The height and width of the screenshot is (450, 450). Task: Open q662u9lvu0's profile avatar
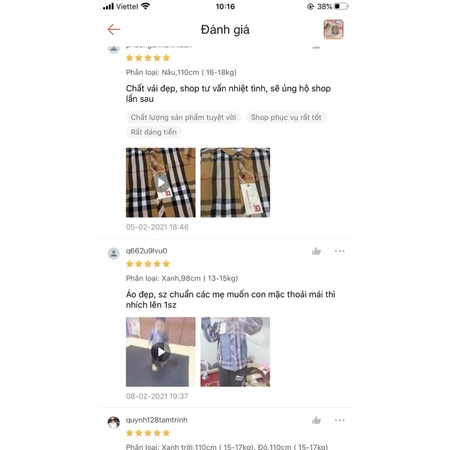click(x=114, y=253)
